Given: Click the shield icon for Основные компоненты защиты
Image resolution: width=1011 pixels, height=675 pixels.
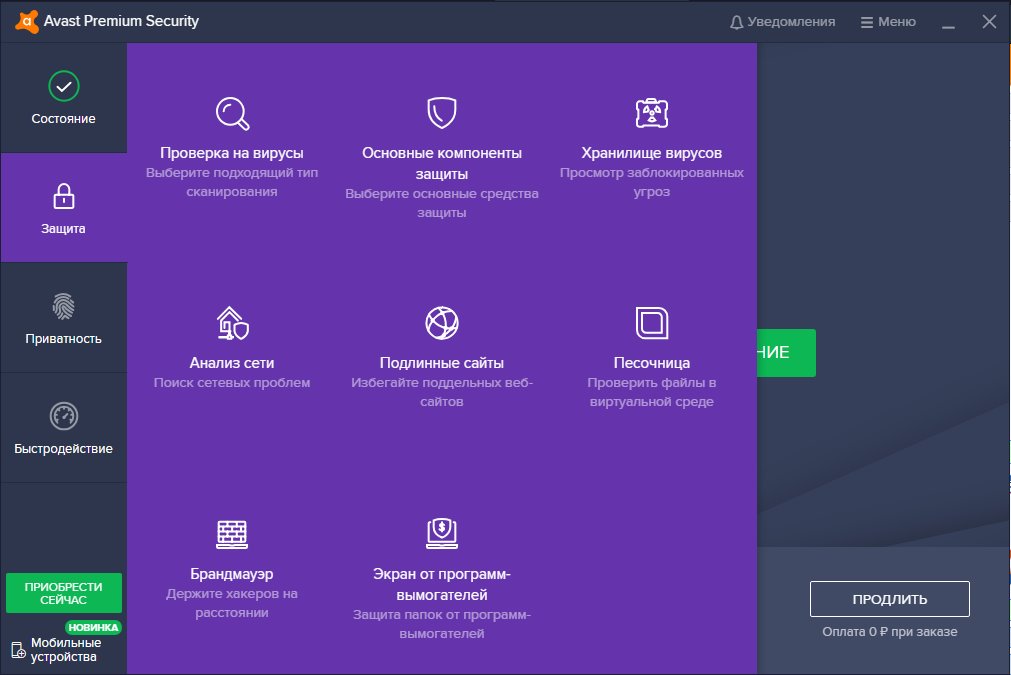Looking at the screenshot, I should coord(442,113).
